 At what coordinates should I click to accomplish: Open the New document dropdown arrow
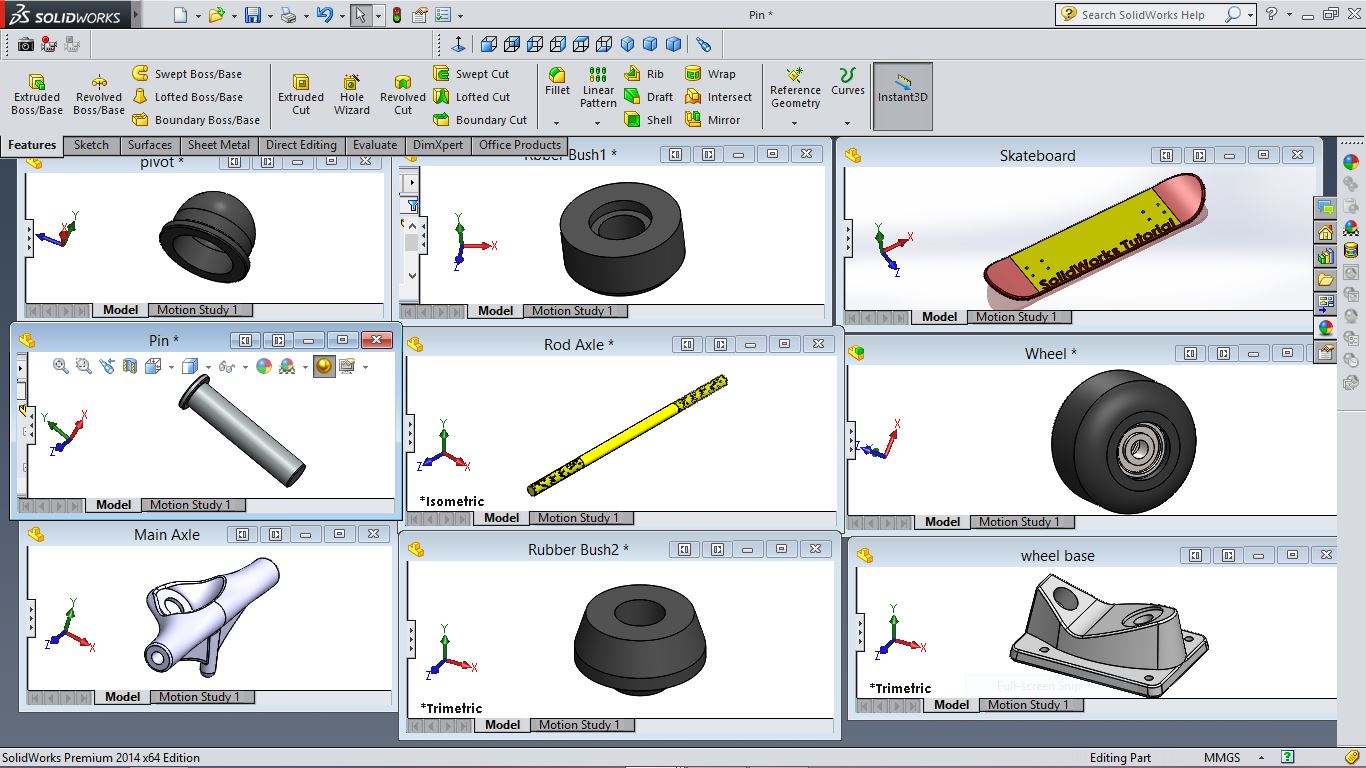198,15
